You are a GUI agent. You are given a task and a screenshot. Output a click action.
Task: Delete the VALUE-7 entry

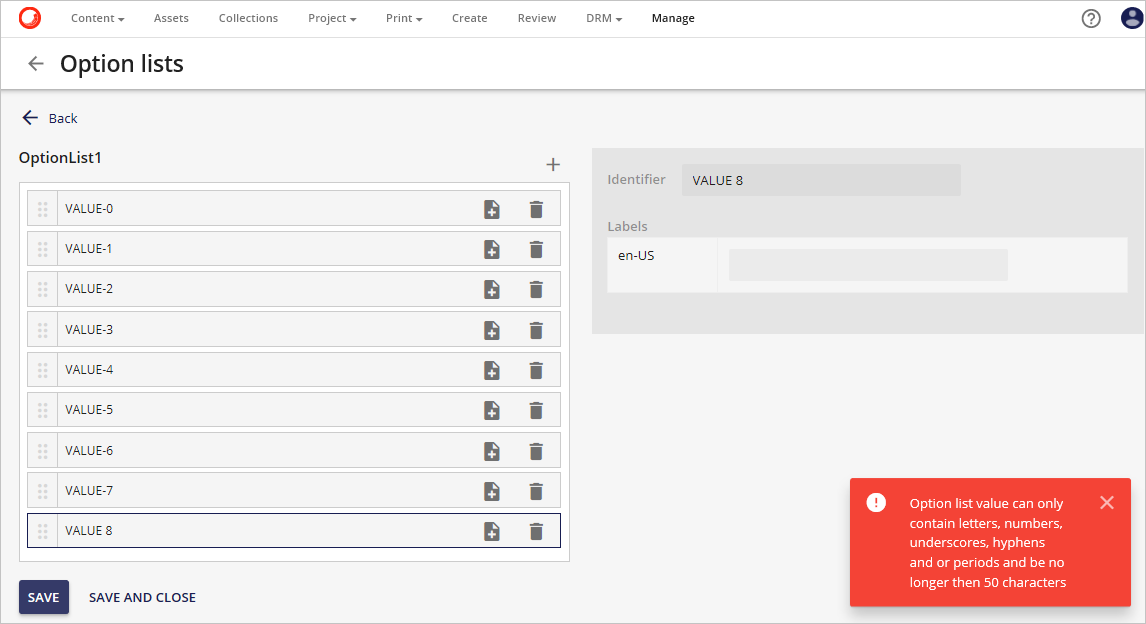pos(536,490)
